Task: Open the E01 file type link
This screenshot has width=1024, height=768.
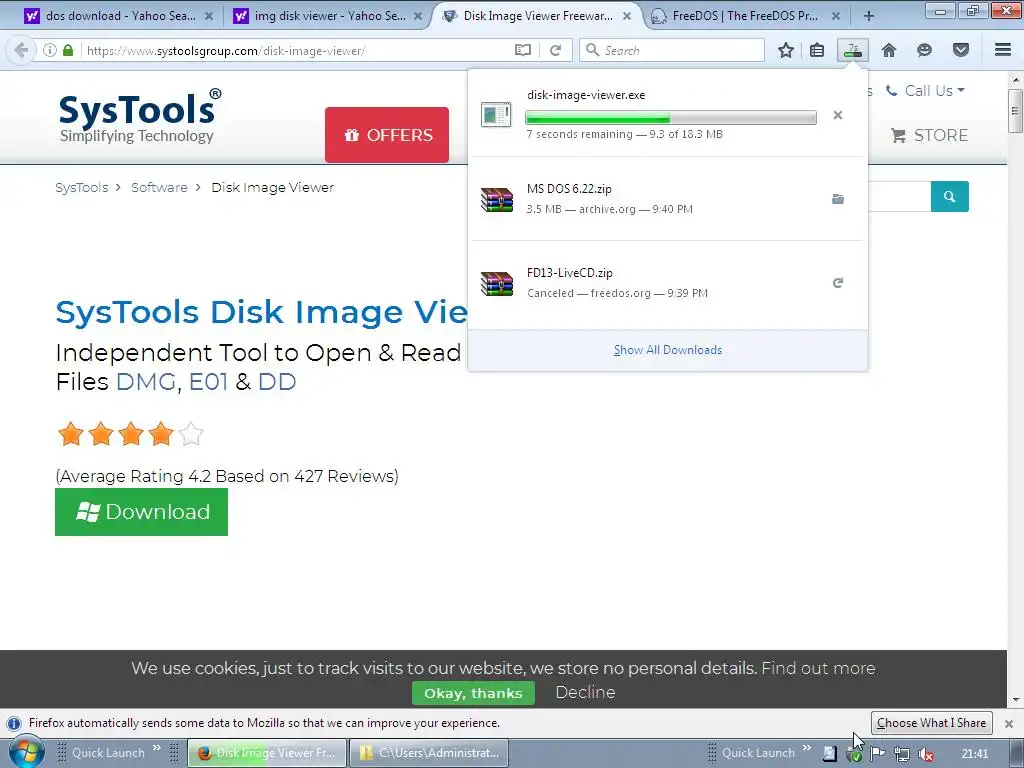Action: point(208,381)
